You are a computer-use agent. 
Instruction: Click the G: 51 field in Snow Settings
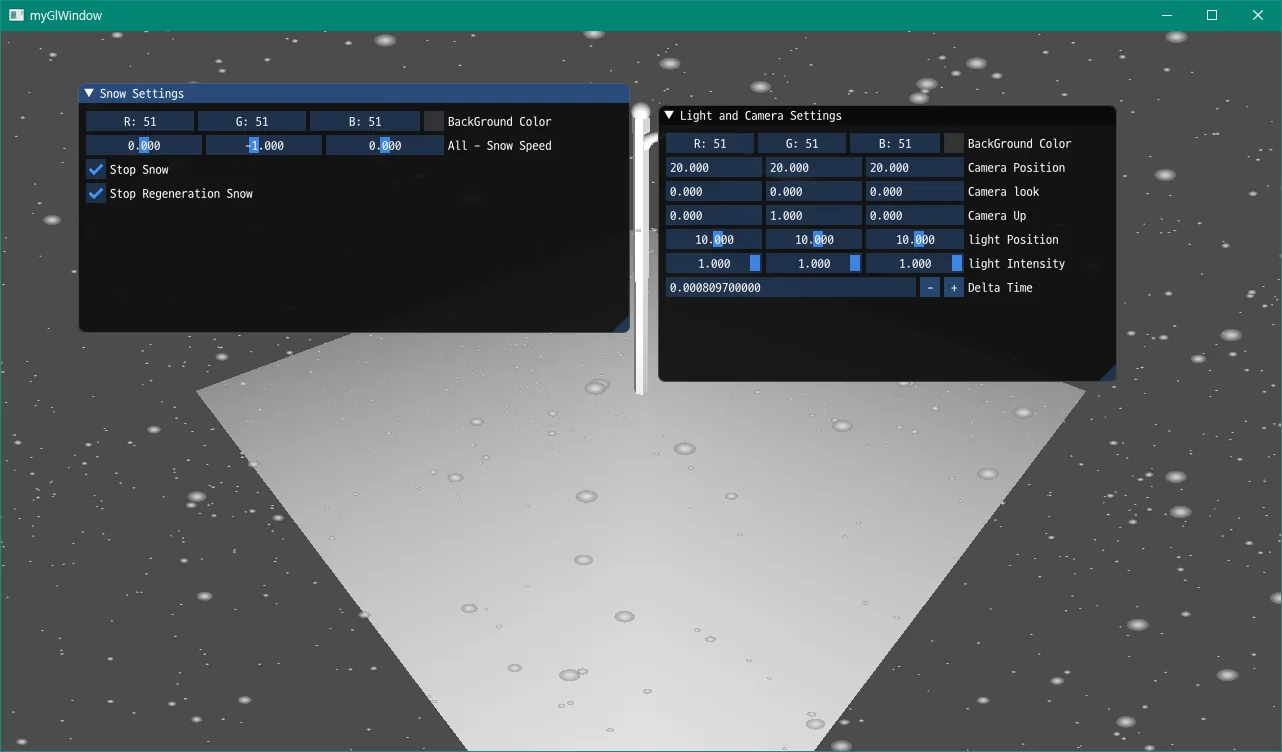click(252, 121)
